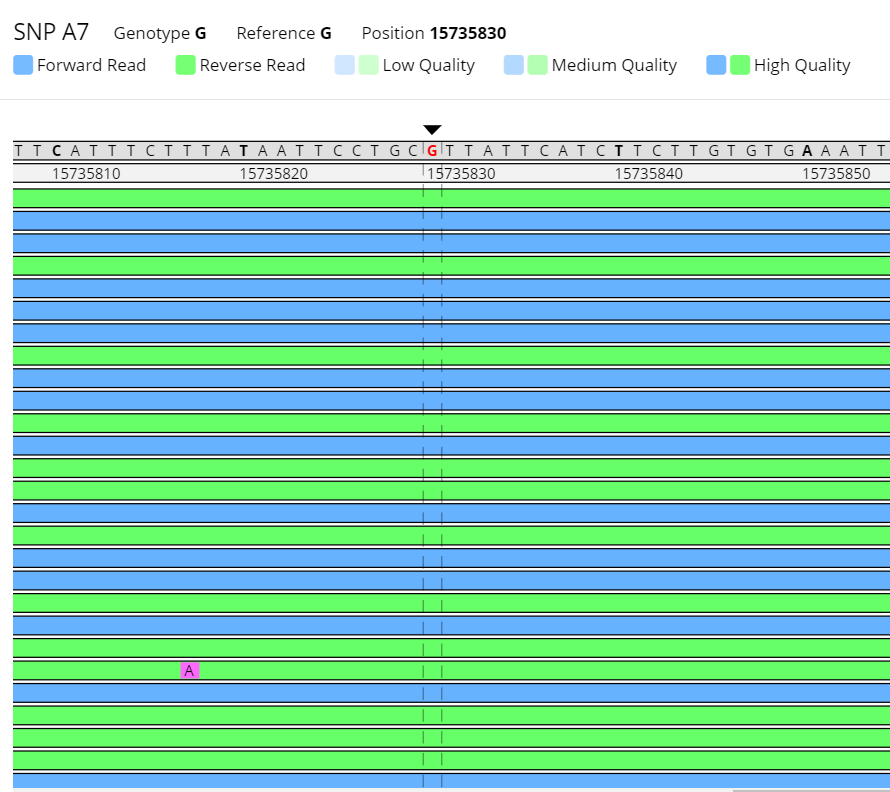Click the Reverse Read green legend swatch
Viewport: 890px width, 792px height.
(186, 65)
